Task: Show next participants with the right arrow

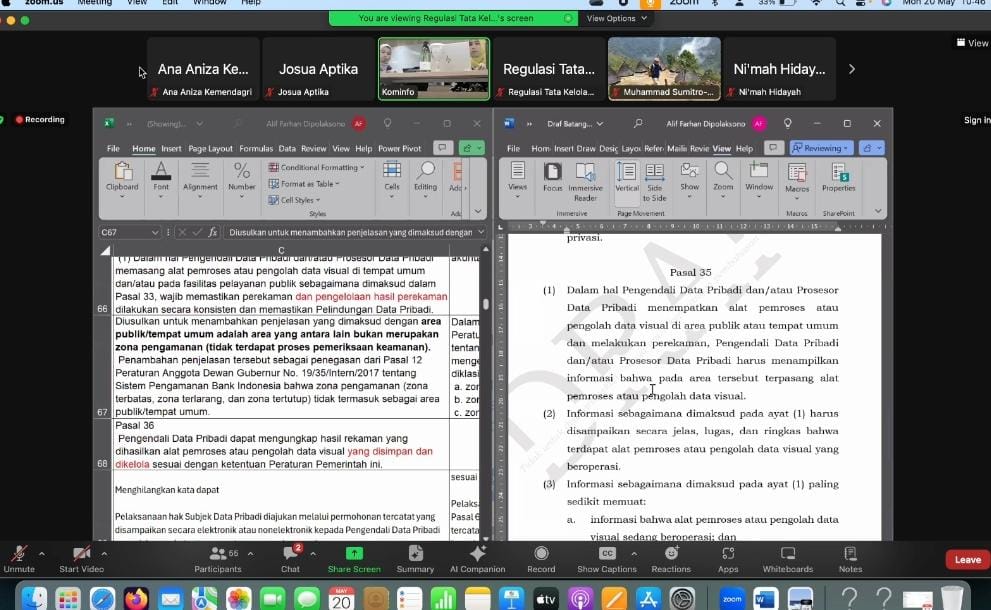Action: coord(852,69)
